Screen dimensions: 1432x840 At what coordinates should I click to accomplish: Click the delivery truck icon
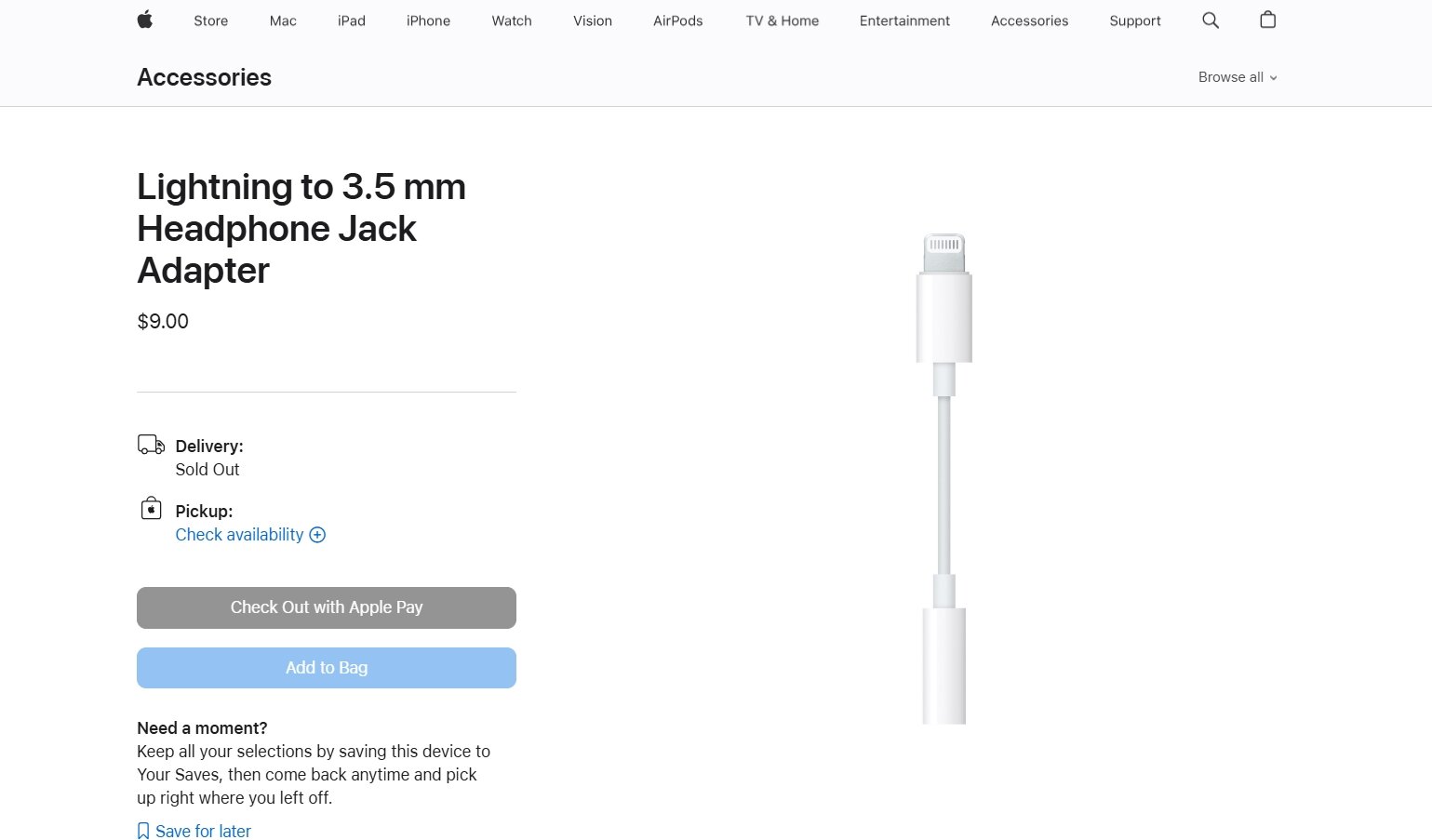(x=151, y=445)
